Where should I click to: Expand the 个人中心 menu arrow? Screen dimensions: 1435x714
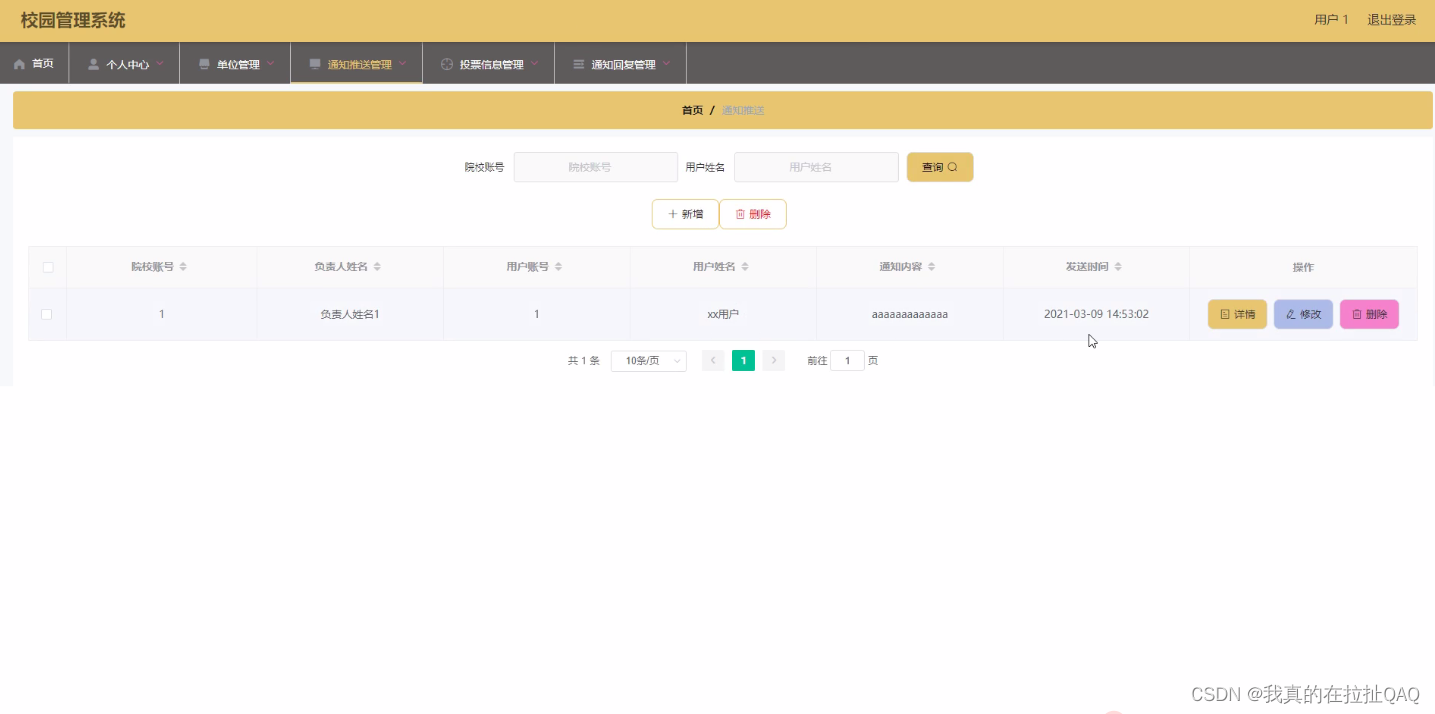coord(160,63)
